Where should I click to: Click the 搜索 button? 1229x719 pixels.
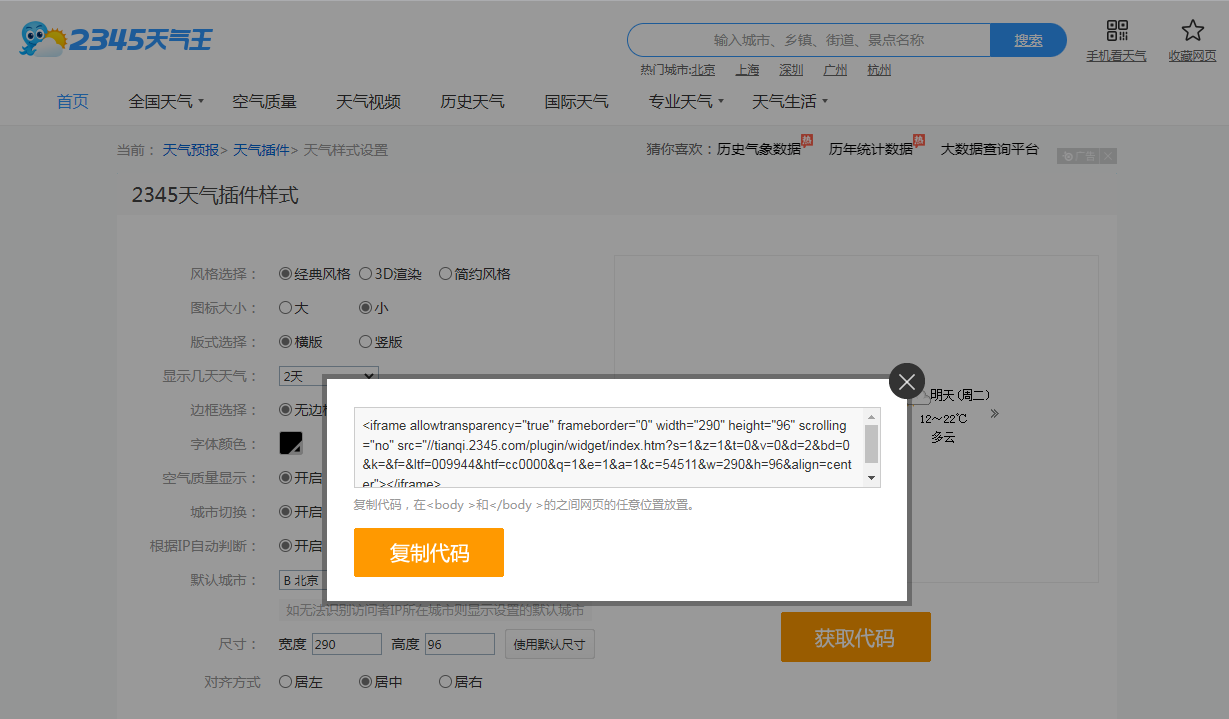(x=1028, y=40)
